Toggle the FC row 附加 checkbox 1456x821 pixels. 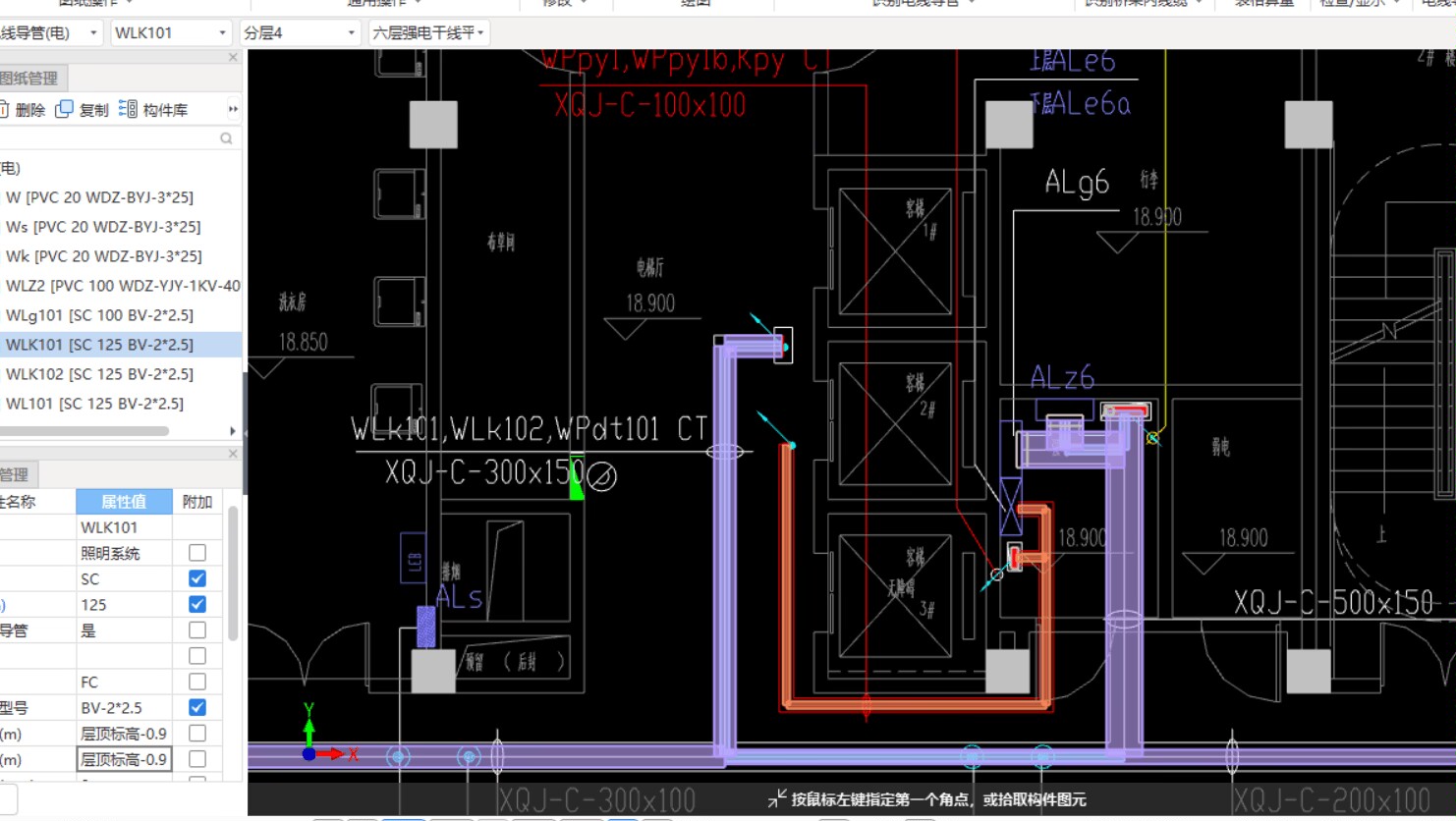(x=197, y=681)
